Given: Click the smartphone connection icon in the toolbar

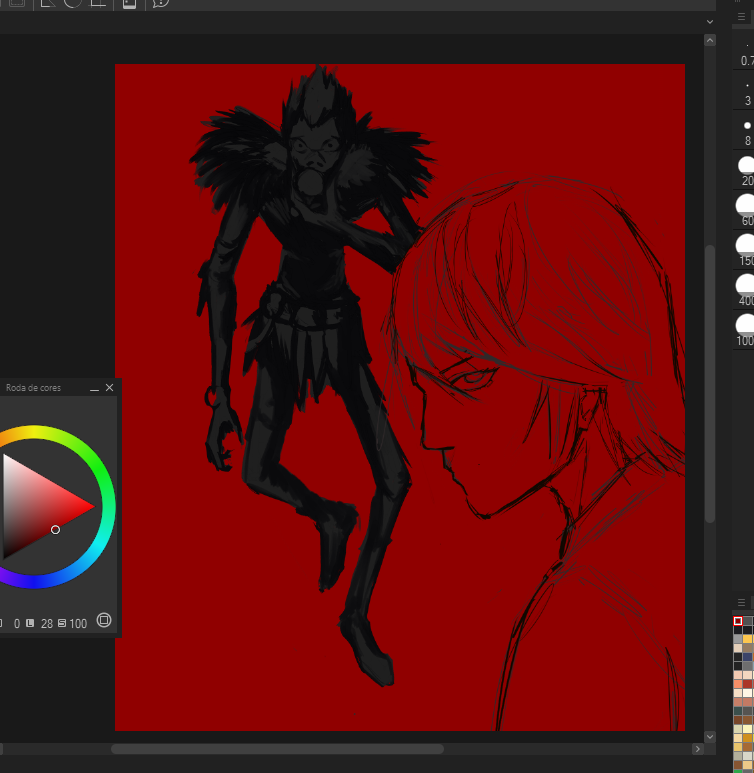Looking at the screenshot, I should coord(129,3).
